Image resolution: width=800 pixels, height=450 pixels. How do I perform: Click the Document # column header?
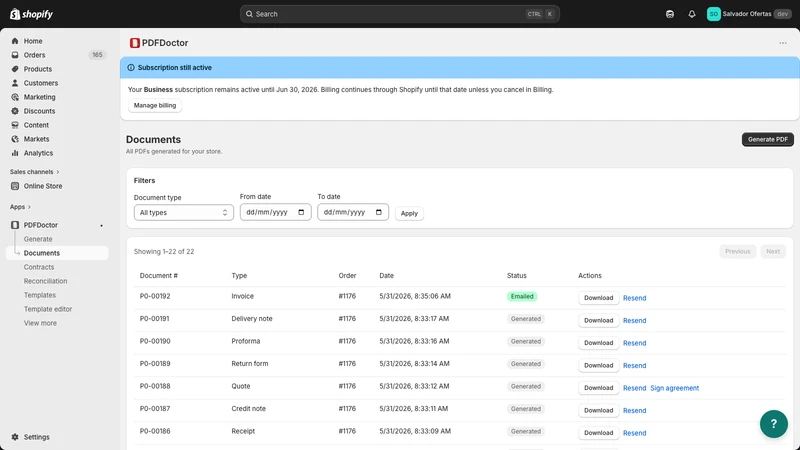(159, 276)
